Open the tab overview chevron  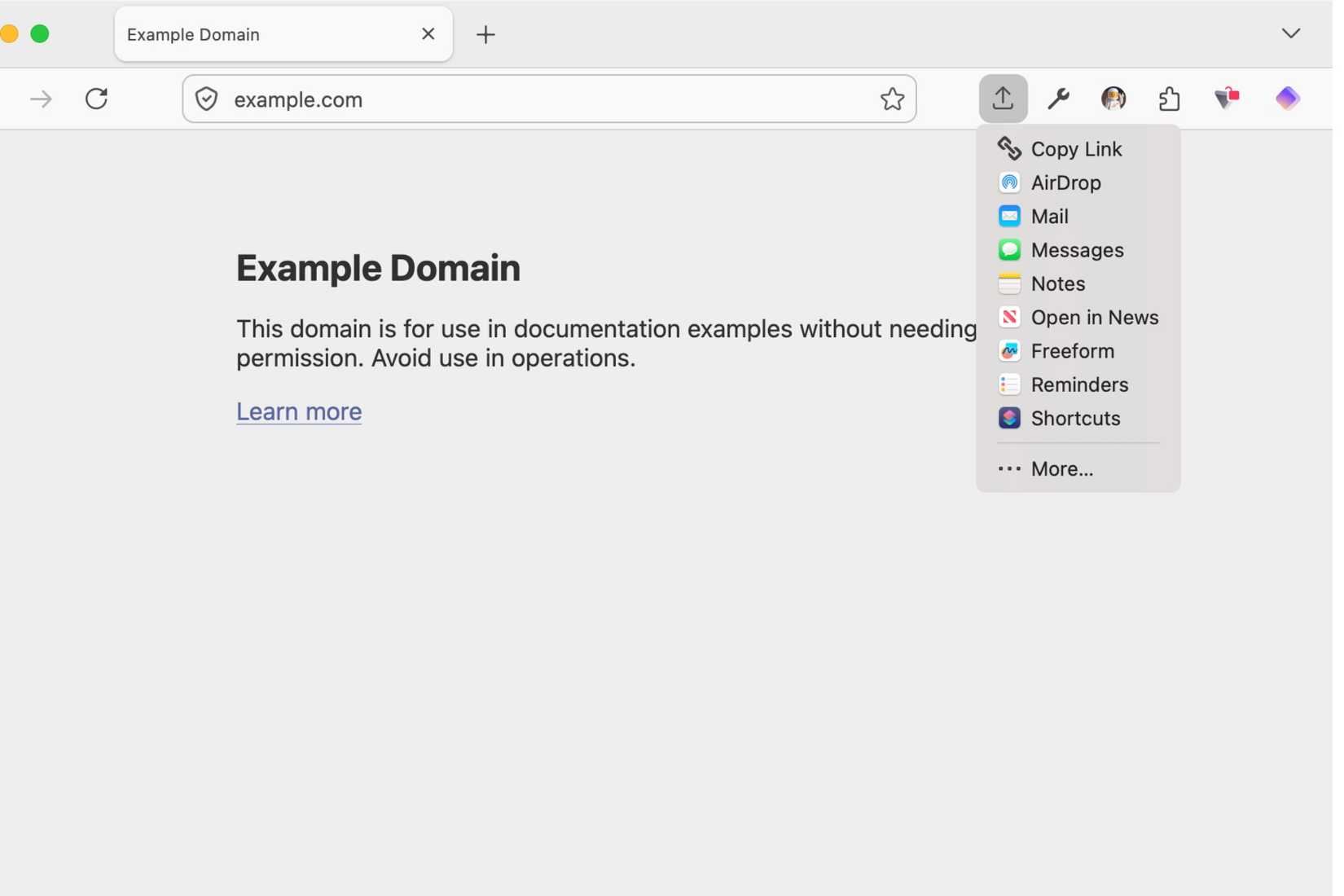coord(1291,33)
